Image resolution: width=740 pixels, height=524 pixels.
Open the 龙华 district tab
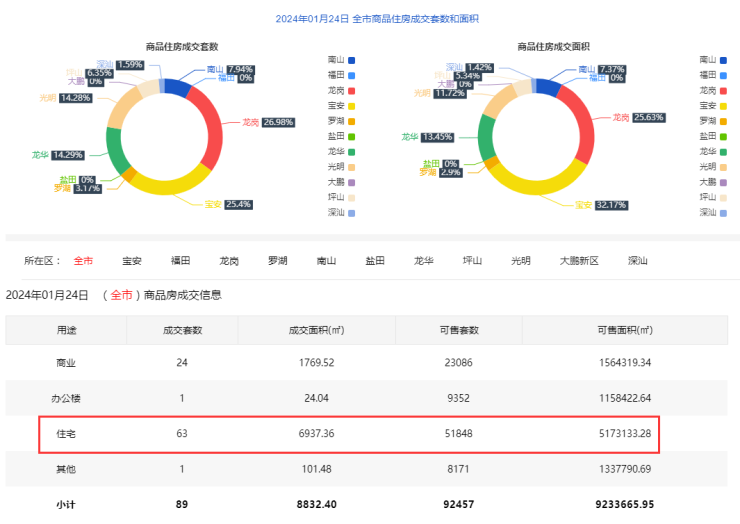point(424,261)
